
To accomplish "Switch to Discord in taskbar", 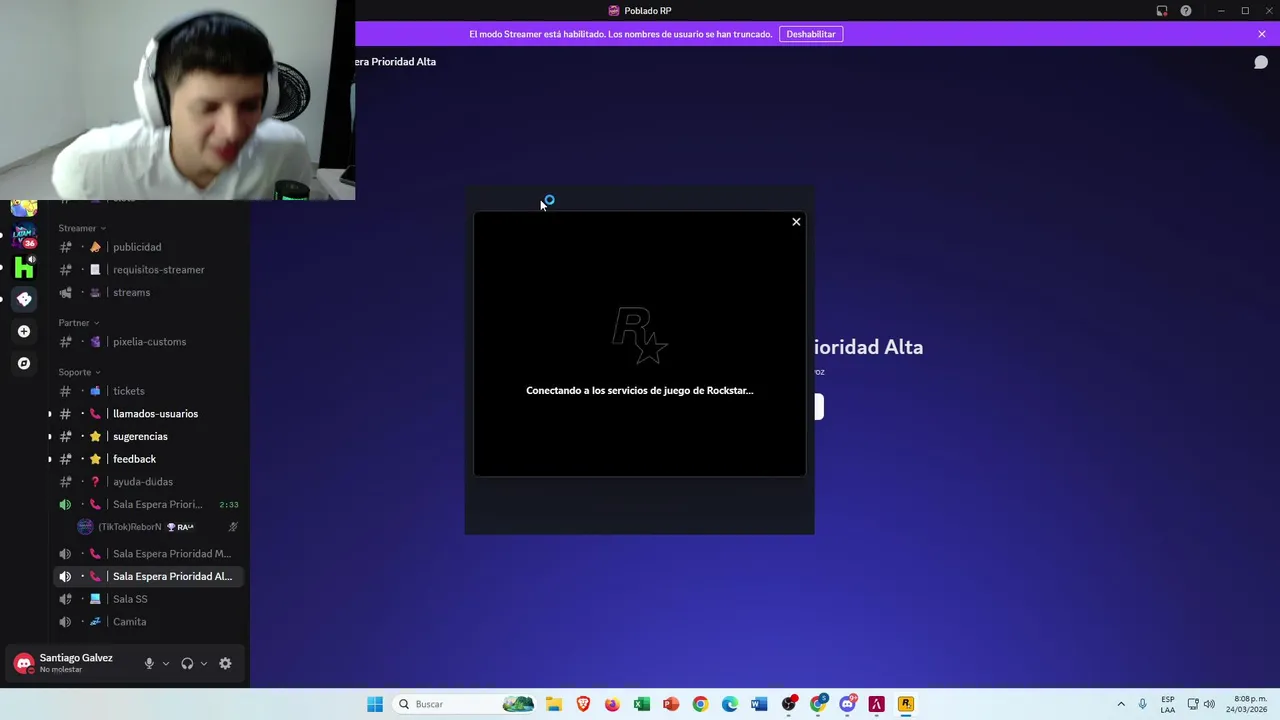I will coord(847,704).
